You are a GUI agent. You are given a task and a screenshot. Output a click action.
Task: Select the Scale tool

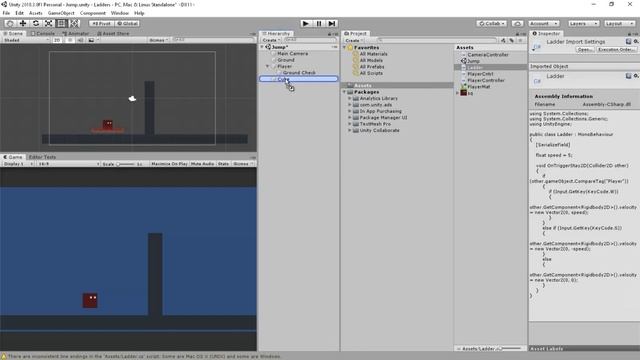coord(48,24)
